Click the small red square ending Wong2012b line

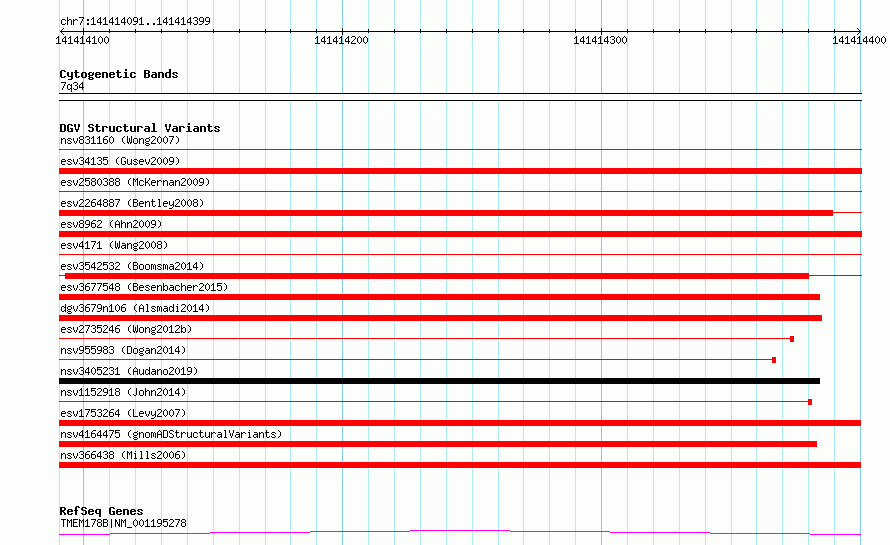[792, 339]
